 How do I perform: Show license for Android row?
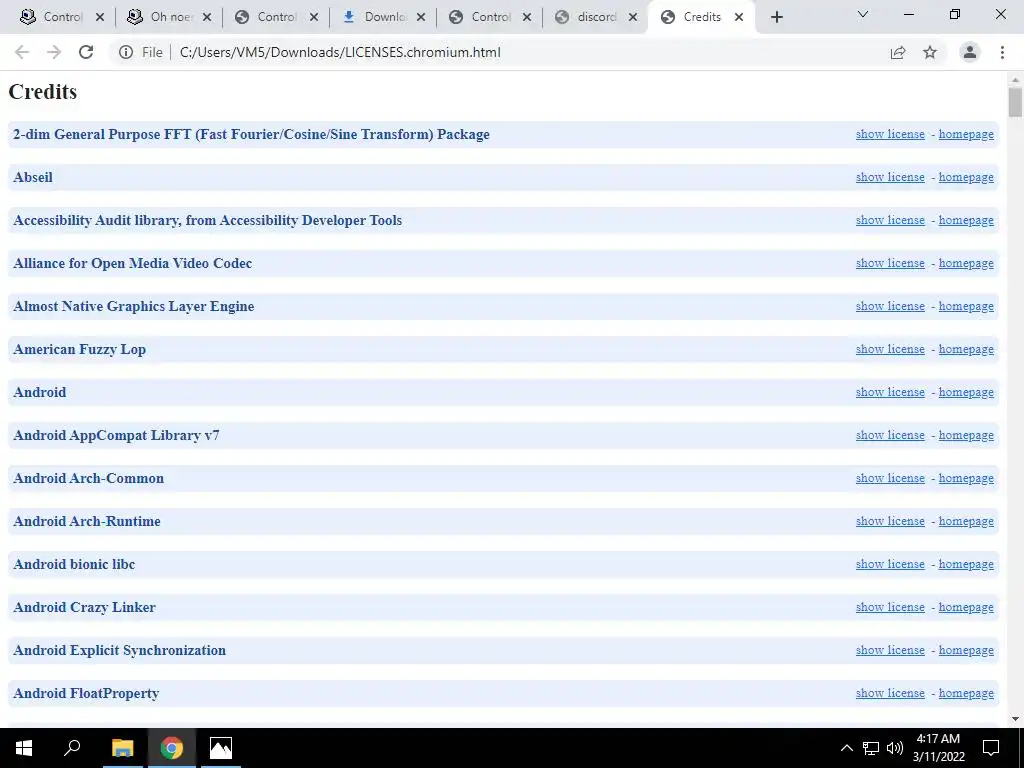click(890, 392)
